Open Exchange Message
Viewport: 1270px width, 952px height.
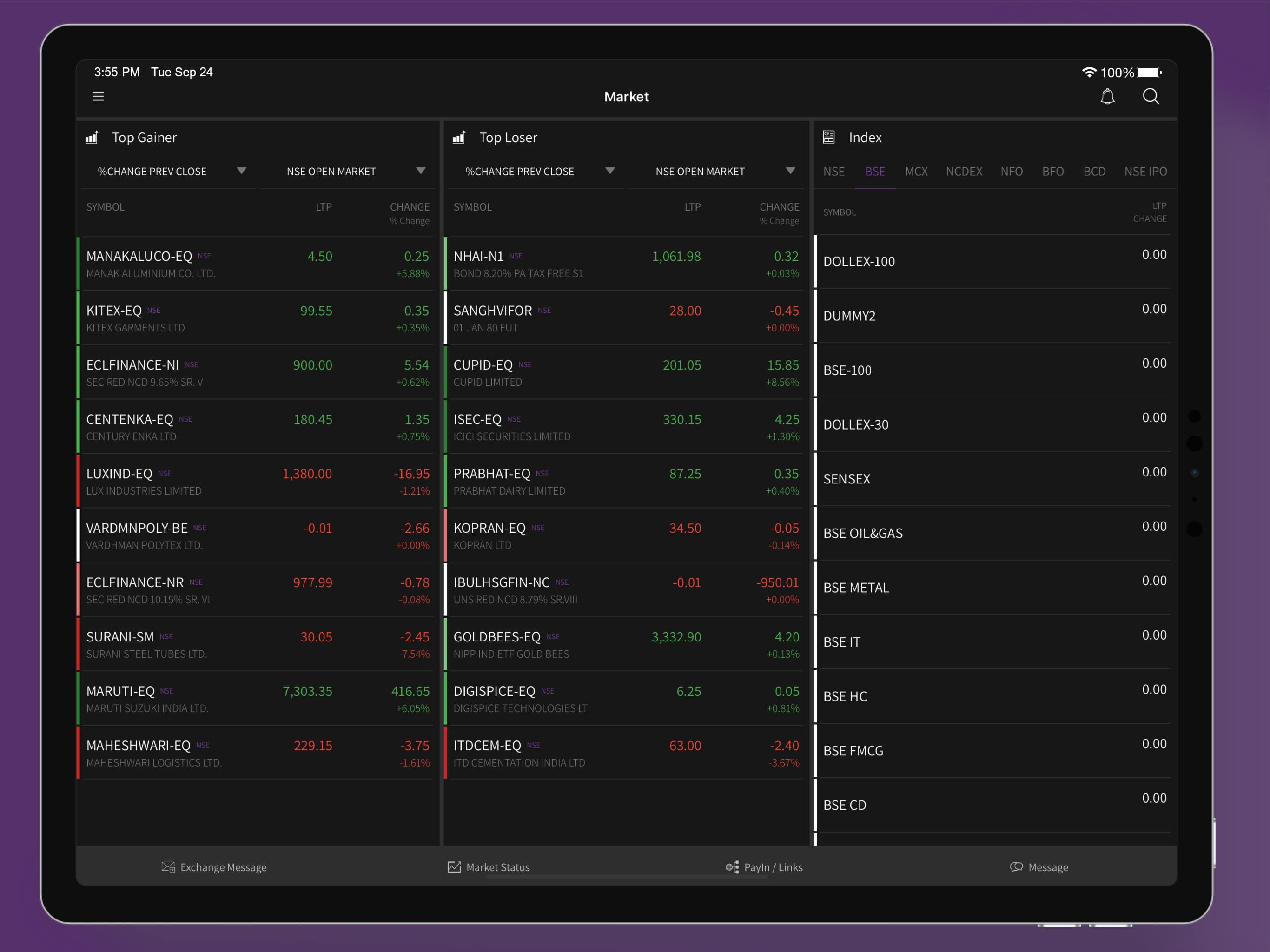214,867
